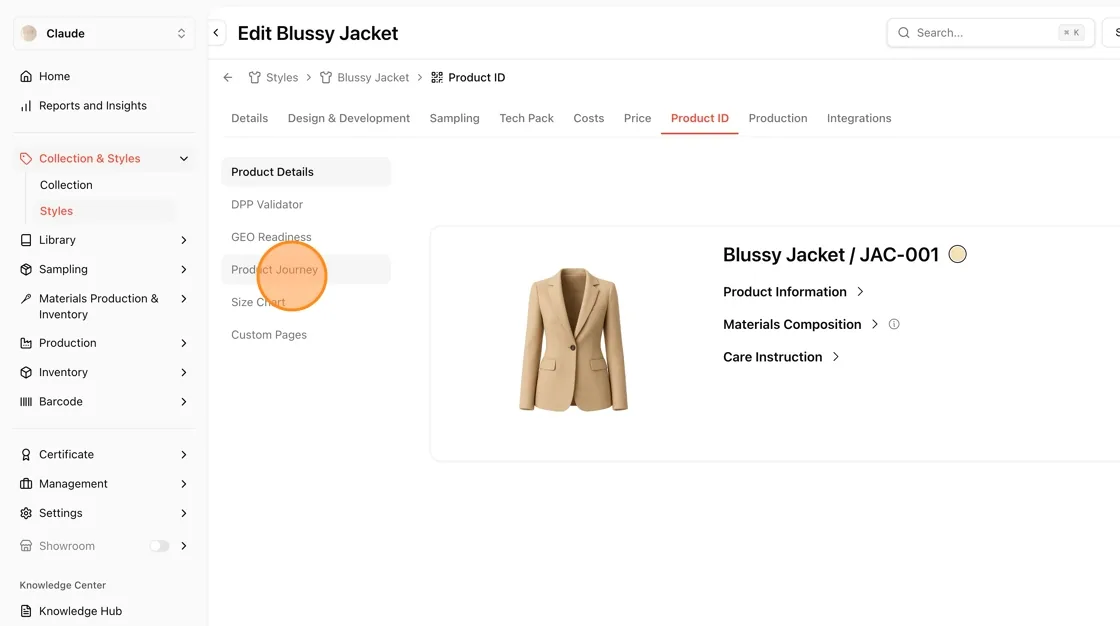Expand the Sampling sidebar arrow
This screenshot has height=626, width=1120.
click(x=184, y=269)
